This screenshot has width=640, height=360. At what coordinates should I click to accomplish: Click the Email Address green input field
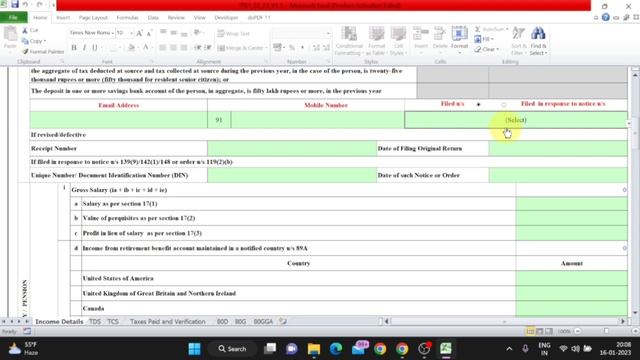(x=118, y=120)
